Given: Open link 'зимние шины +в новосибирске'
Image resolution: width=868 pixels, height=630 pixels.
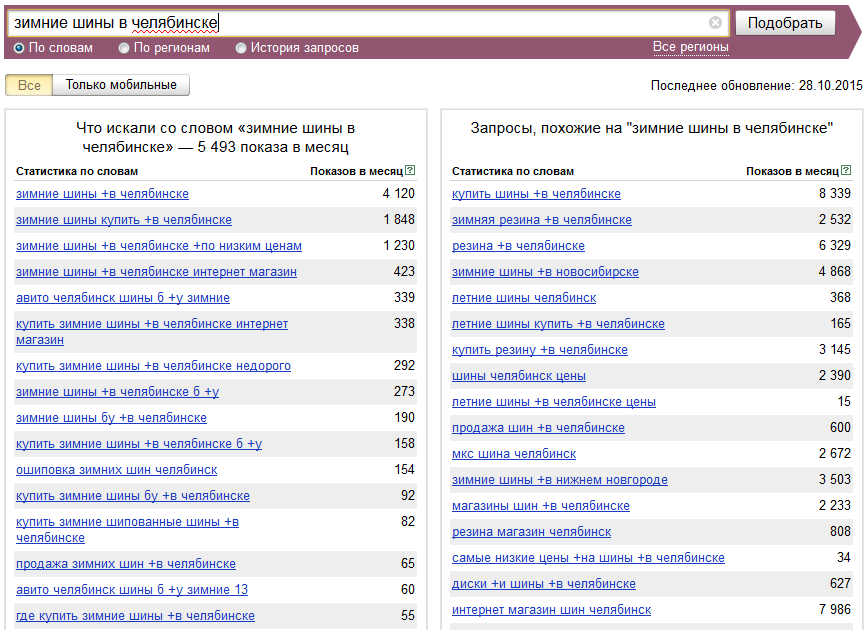Looking at the screenshot, I should point(545,272).
